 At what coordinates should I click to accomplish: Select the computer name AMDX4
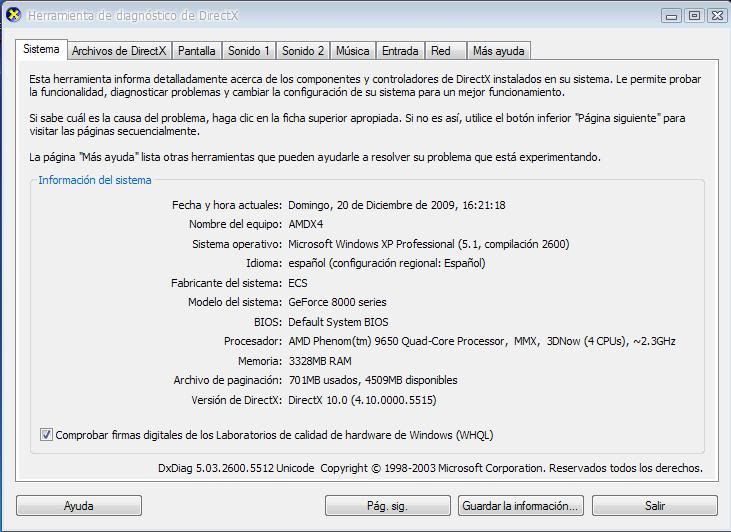305,224
